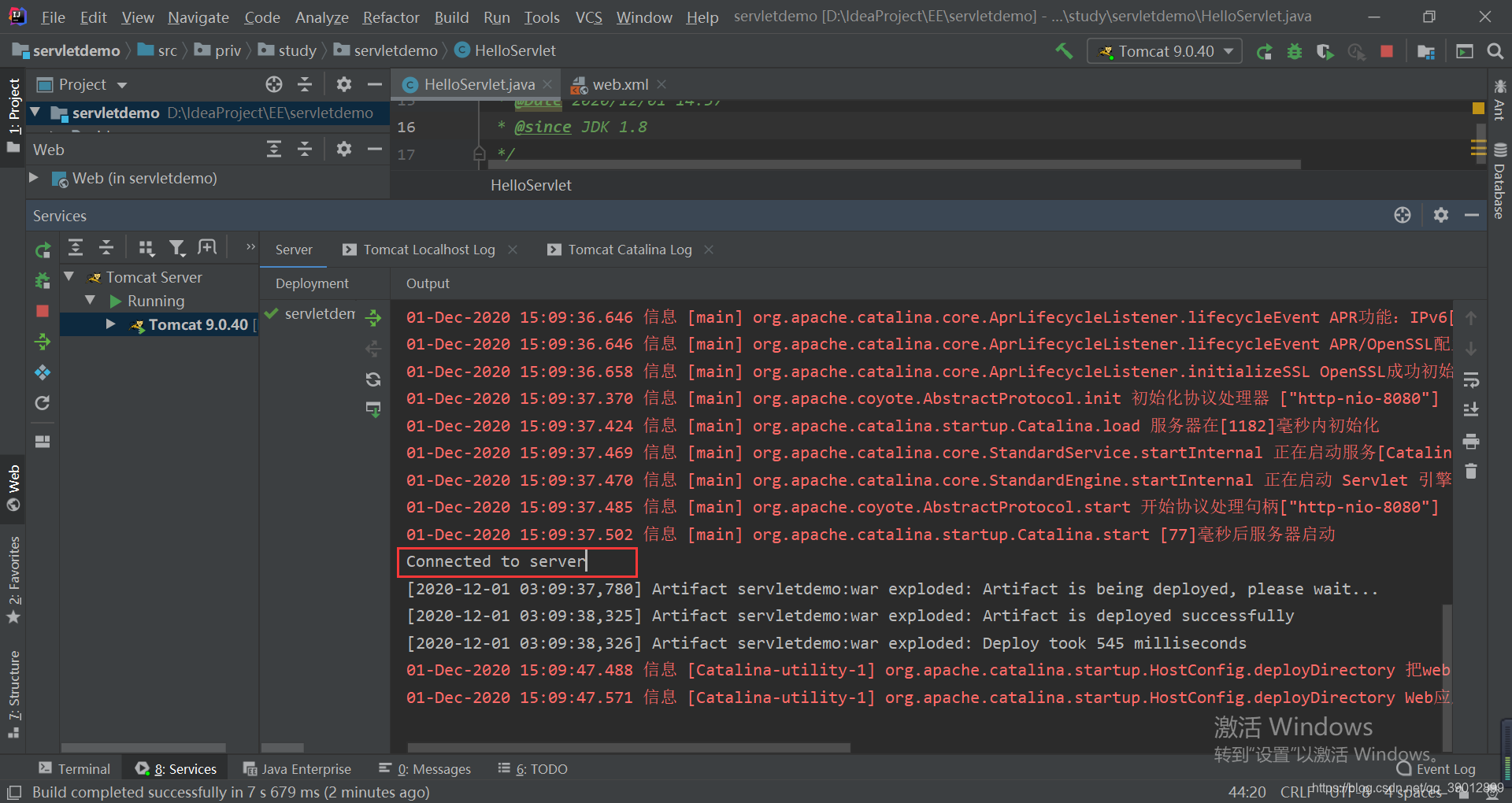Stop the running server using red square

pyautogui.click(x=1387, y=51)
